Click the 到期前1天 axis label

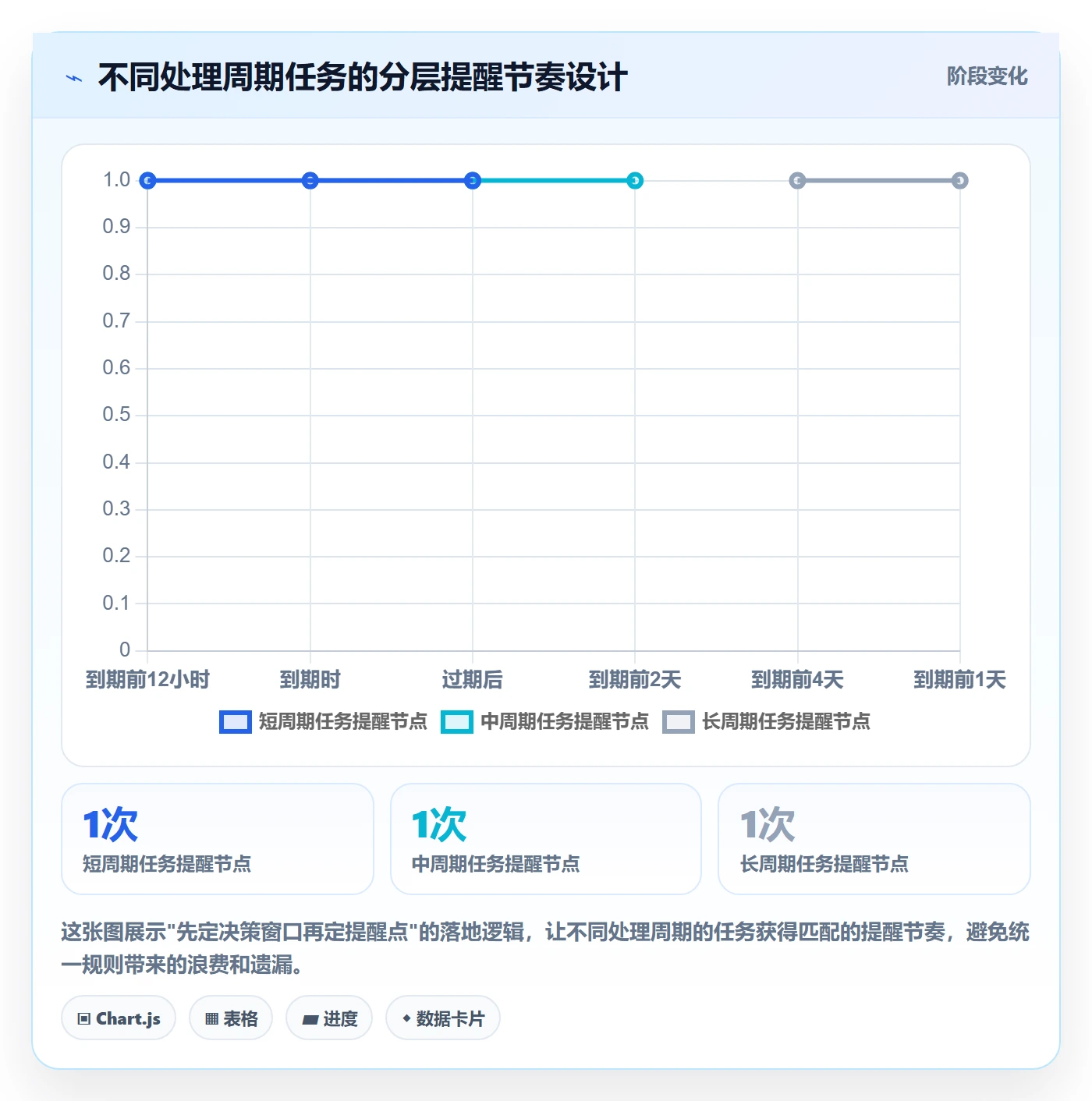pyautogui.click(x=960, y=680)
